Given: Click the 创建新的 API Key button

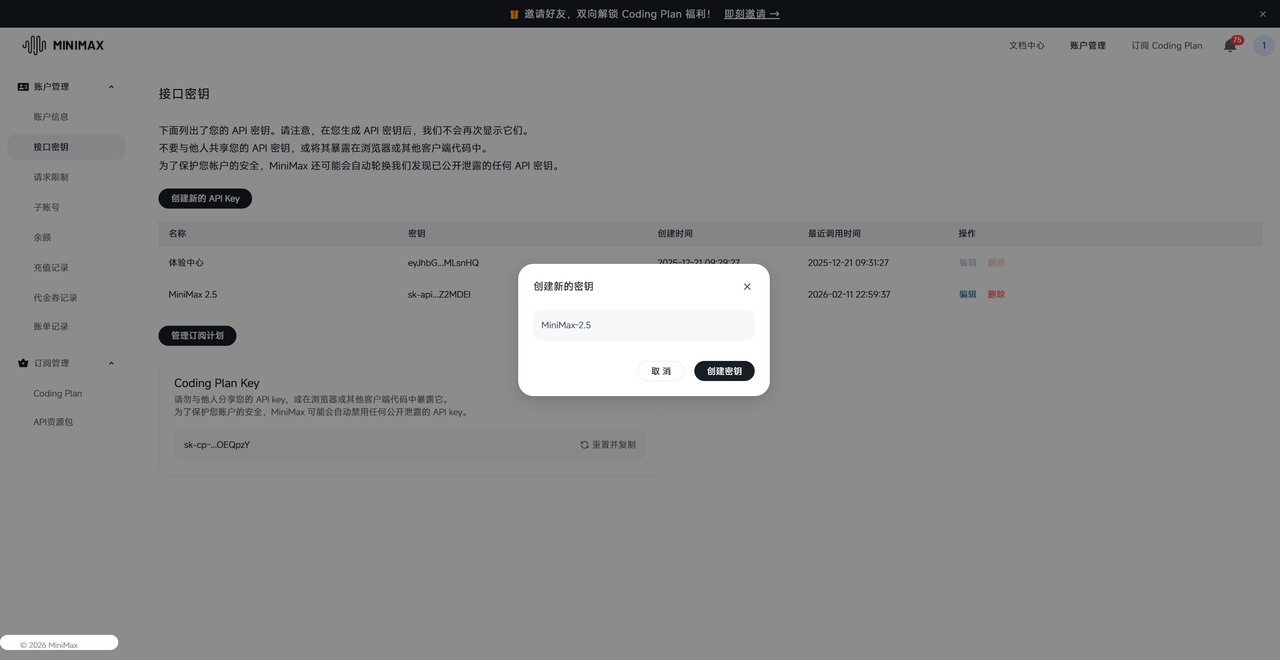Looking at the screenshot, I should (205, 198).
